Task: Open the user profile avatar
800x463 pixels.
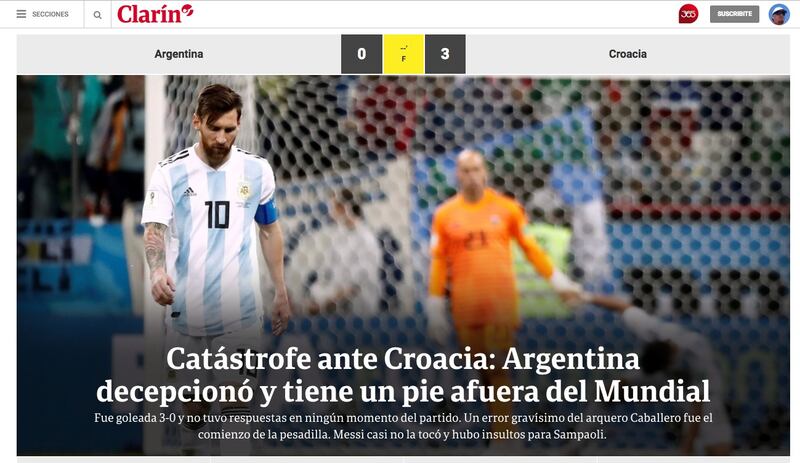Action: [779, 14]
